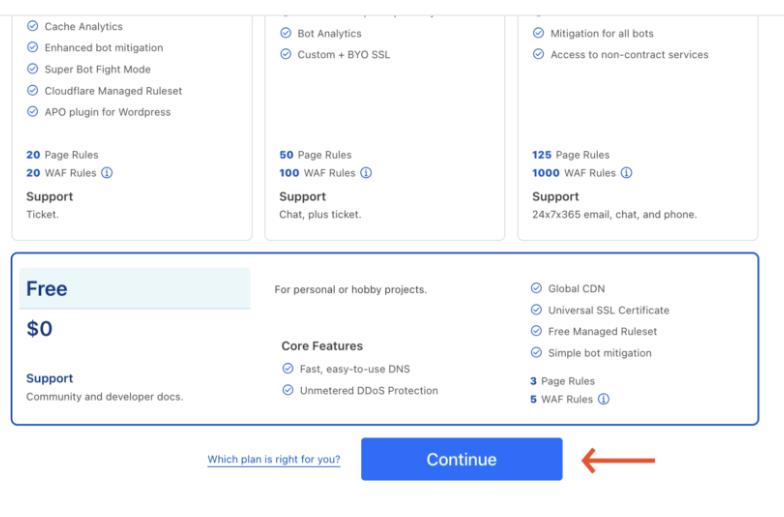Viewport: 784px width, 517px height.
Task: Click checkmark icon next to Universal SSL Certificate
Action: coord(537,310)
